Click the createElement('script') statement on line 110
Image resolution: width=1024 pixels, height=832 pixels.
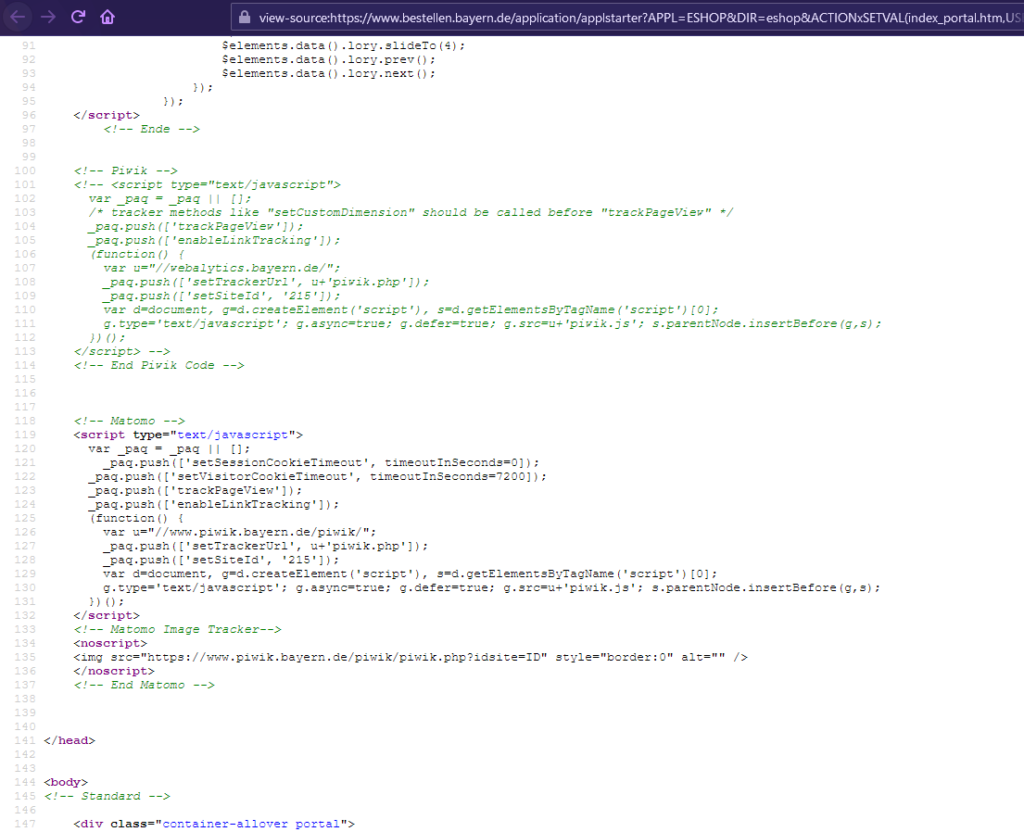(411, 310)
